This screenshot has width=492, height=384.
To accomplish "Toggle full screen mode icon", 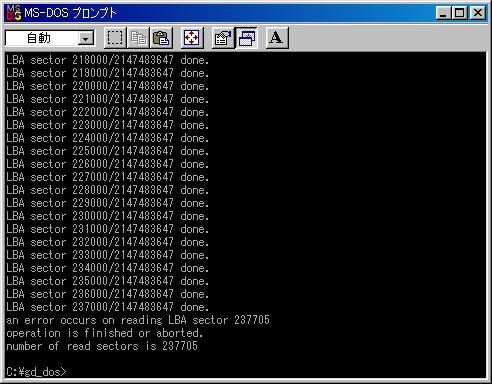I will (x=192, y=38).
